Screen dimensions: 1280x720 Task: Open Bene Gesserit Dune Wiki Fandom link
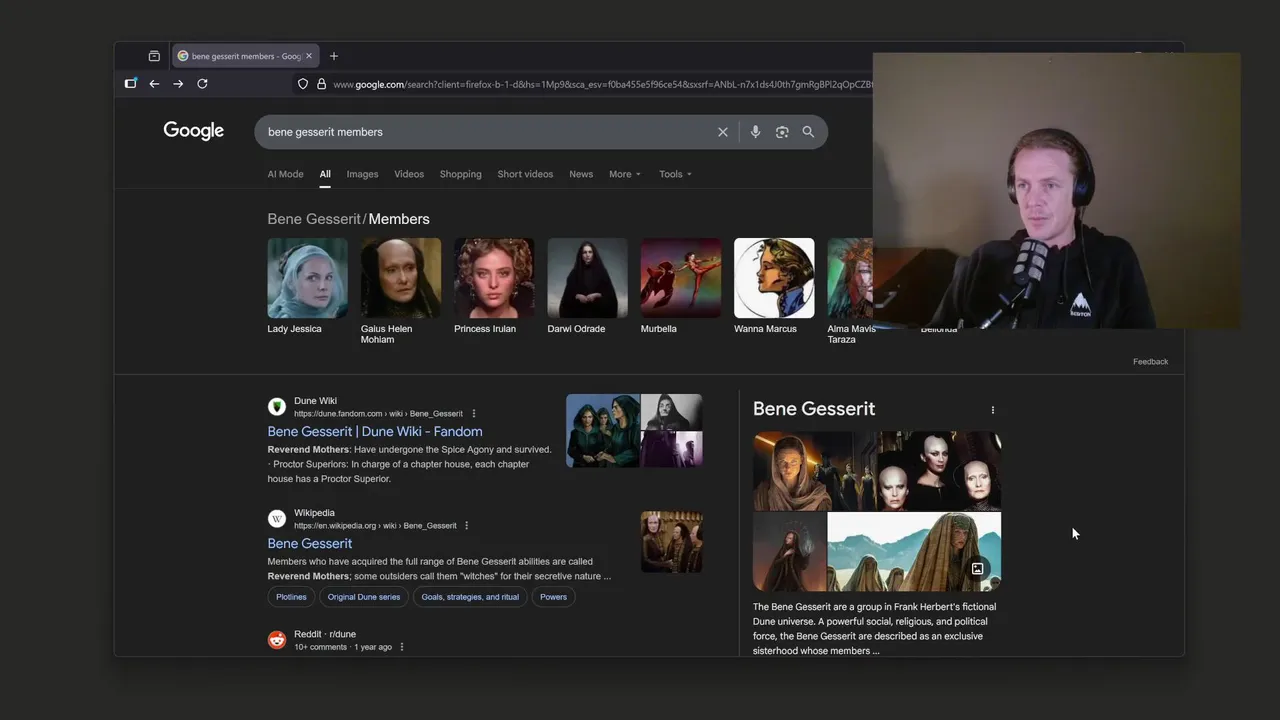pyautogui.click(x=375, y=432)
